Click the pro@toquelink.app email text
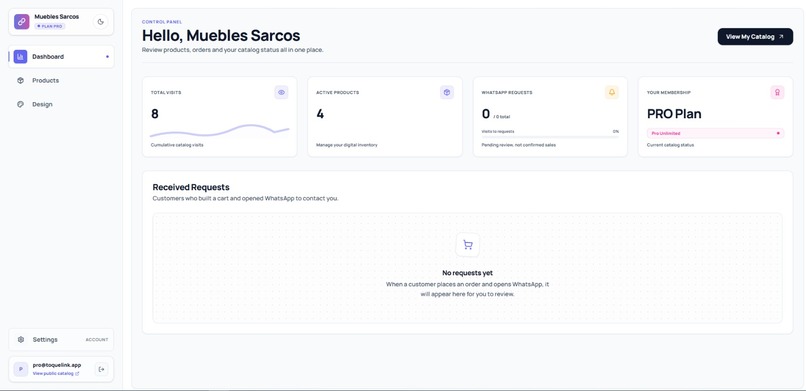This screenshot has width=806, height=391. pyautogui.click(x=57, y=365)
